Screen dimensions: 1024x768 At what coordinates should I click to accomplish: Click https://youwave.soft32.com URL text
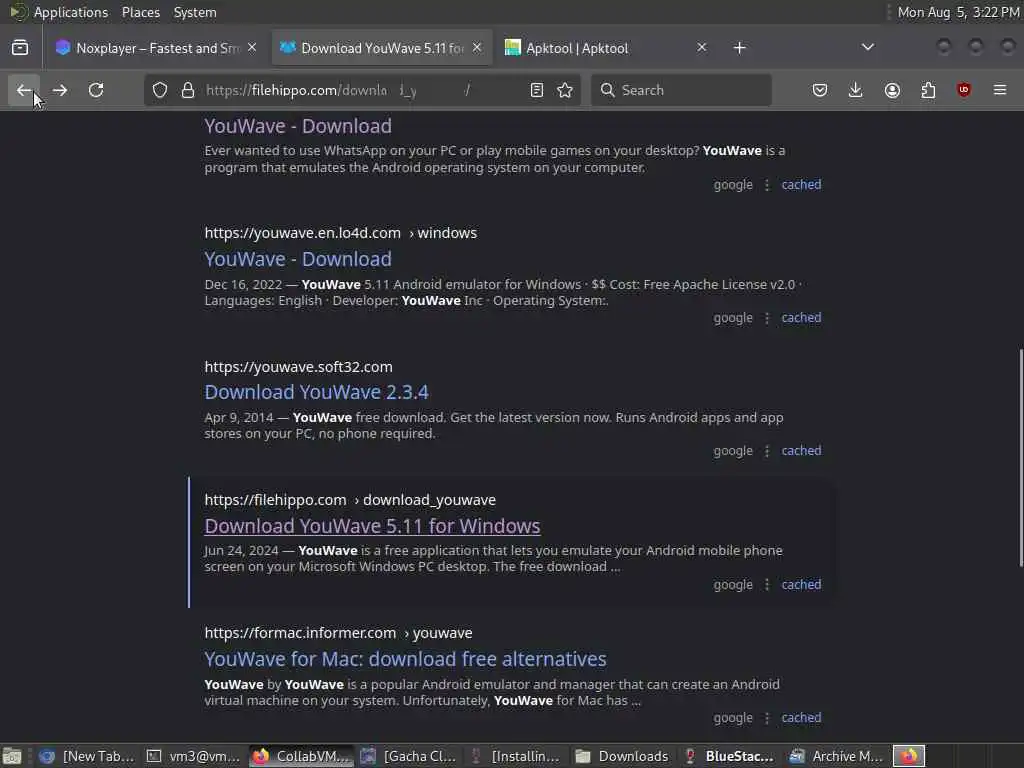(298, 367)
